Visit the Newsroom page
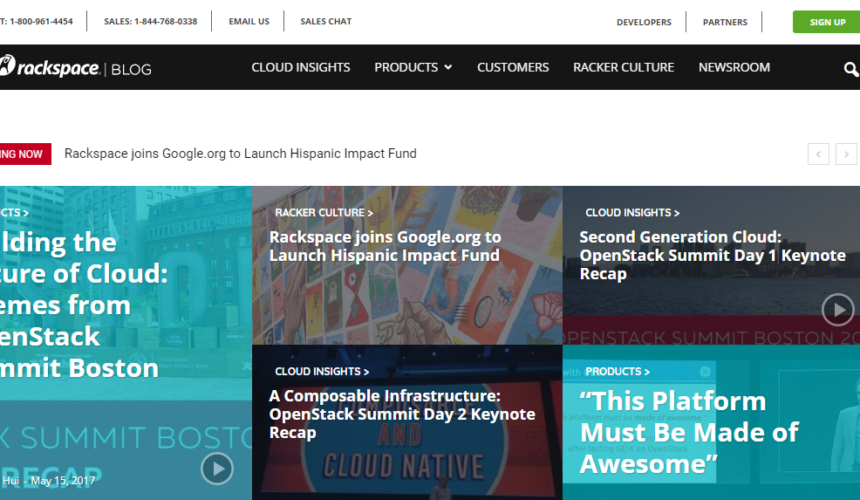Viewport: 860px width, 500px height. point(734,67)
